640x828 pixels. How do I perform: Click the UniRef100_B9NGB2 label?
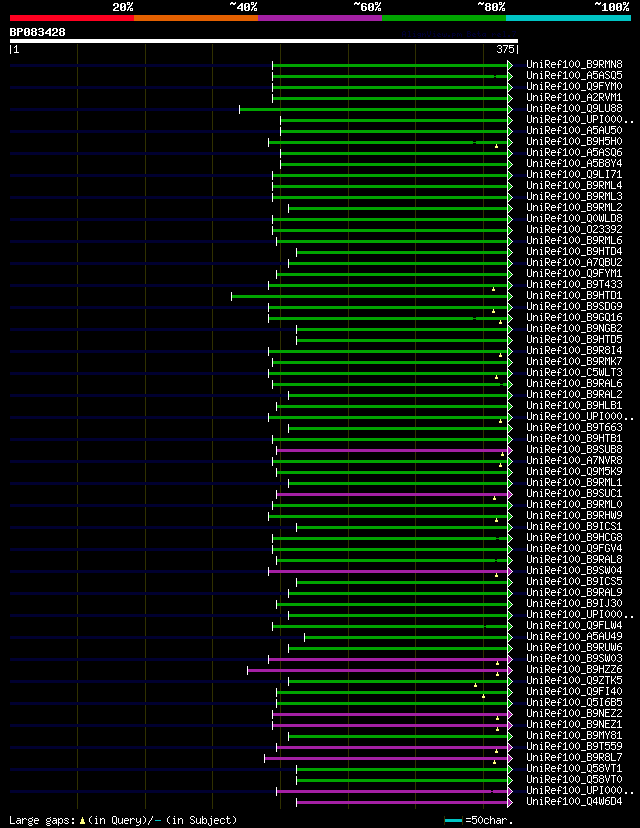point(574,328)
